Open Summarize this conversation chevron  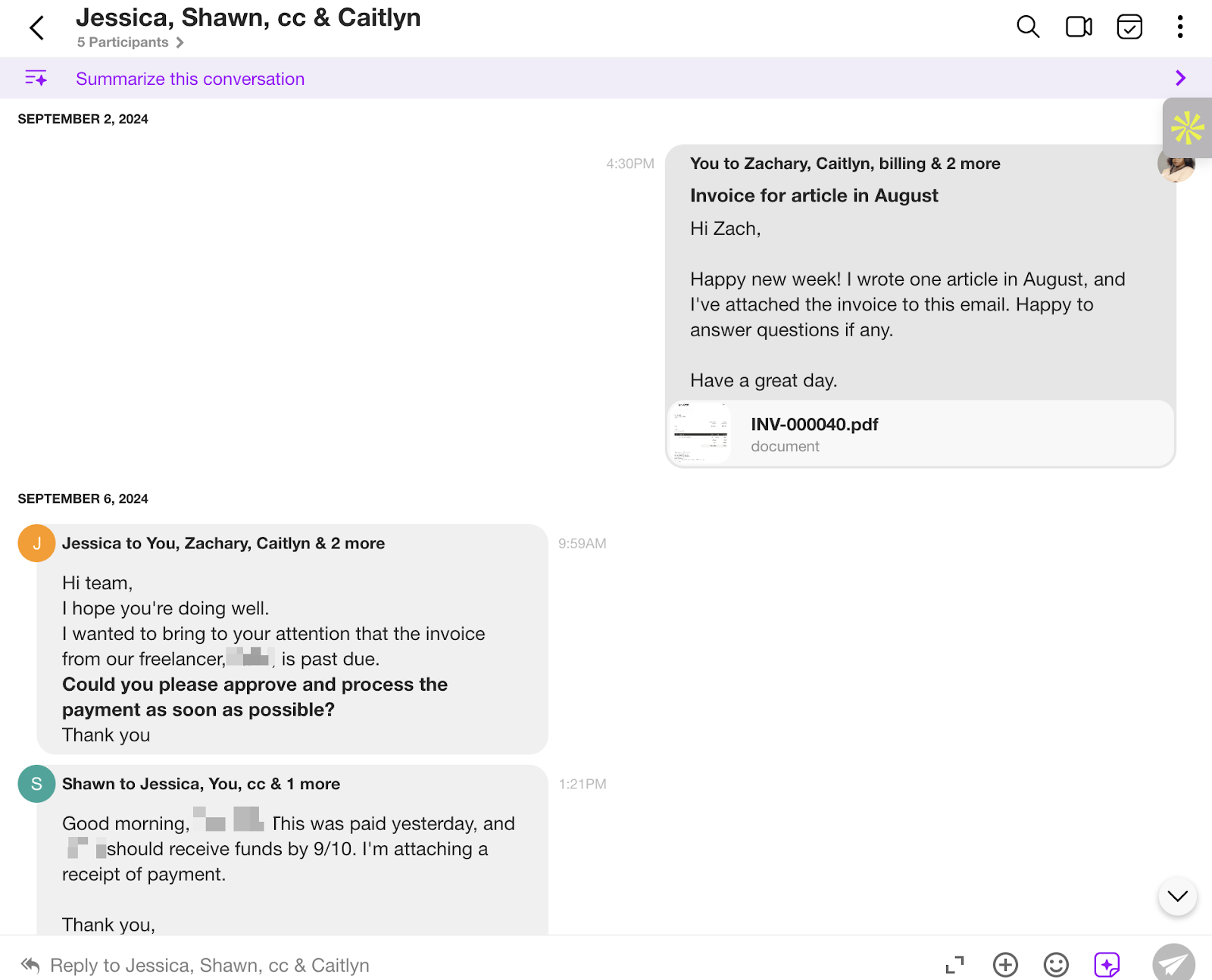[1180, 78]
